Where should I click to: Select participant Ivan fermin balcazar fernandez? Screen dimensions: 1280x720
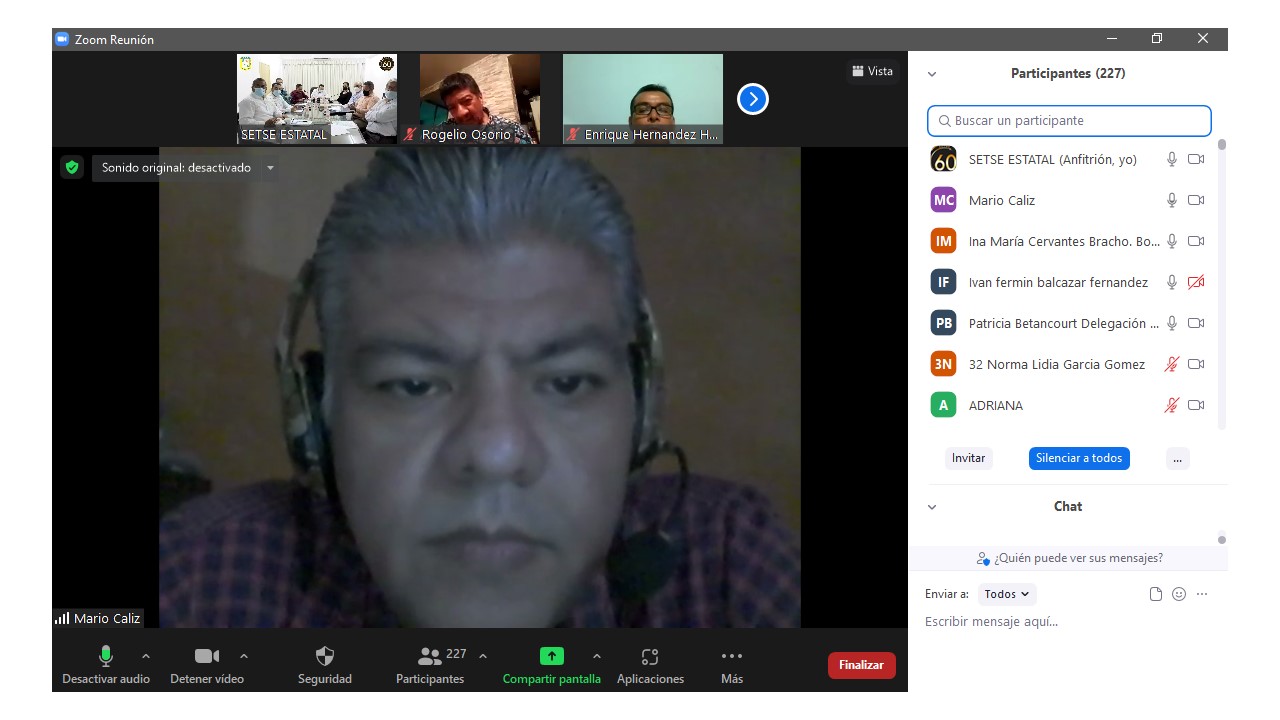point(1069,282)
